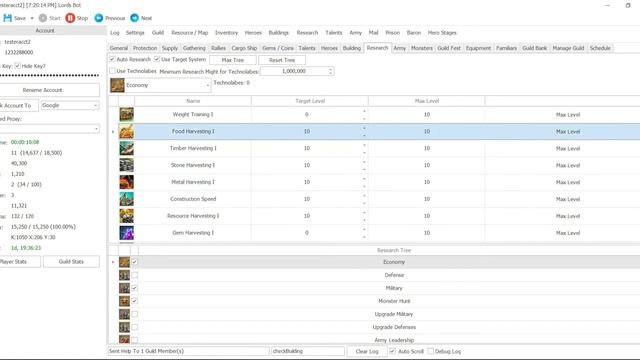Click the Resource Harvesting I icon

pyautogui.click(x=127, y=216)
